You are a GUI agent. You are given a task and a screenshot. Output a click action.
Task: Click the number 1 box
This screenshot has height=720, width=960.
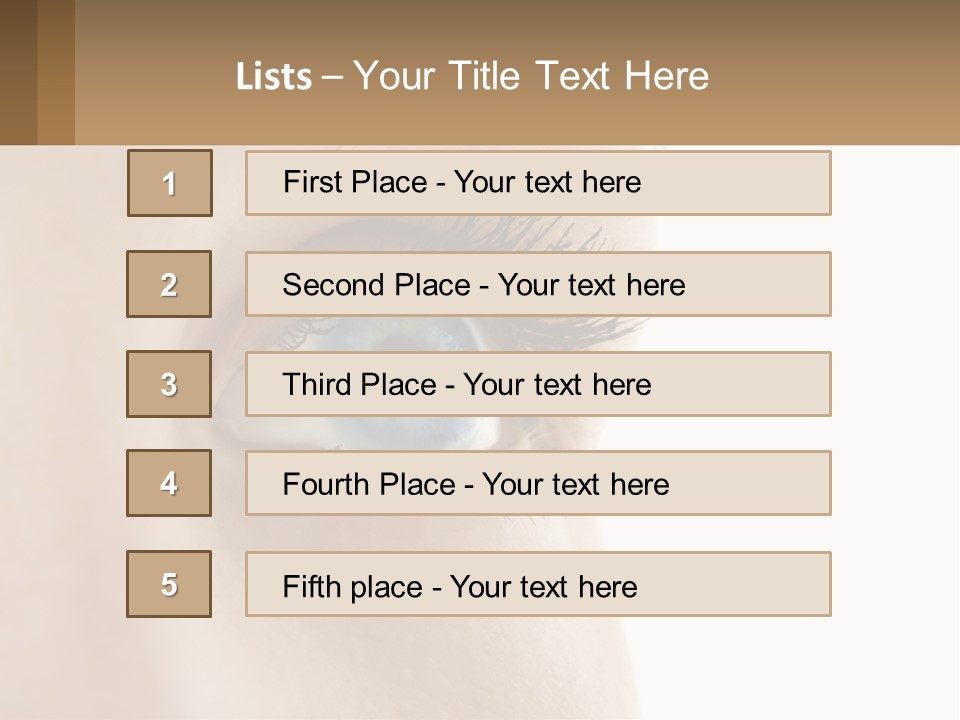pyautogui.click(x=170, y=183)
